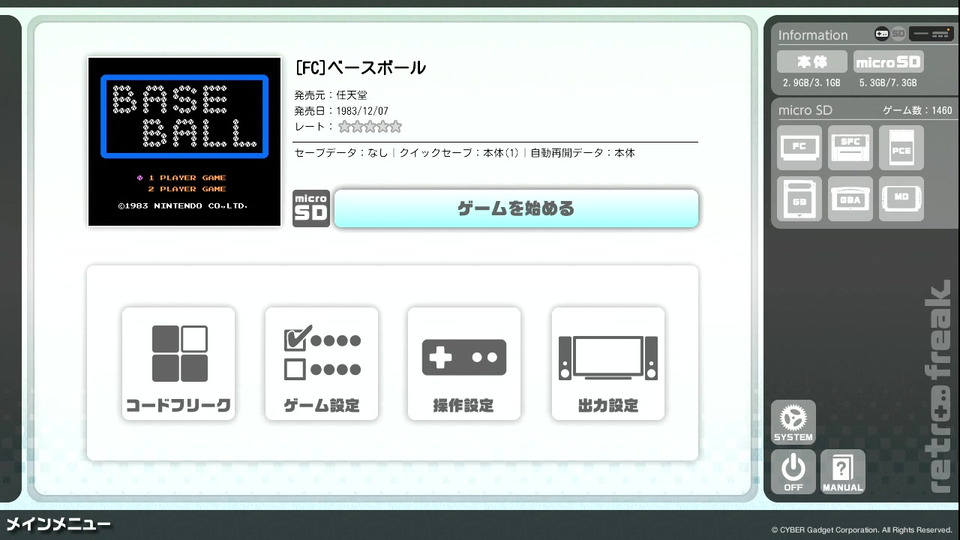Click the micro SD badge beside start button
The image size is (960, 540).
pos(311,209)
